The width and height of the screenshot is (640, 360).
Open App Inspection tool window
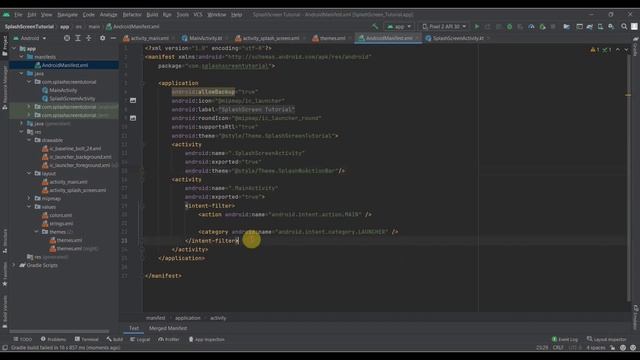pyautogui.click(x=206, y=340)
